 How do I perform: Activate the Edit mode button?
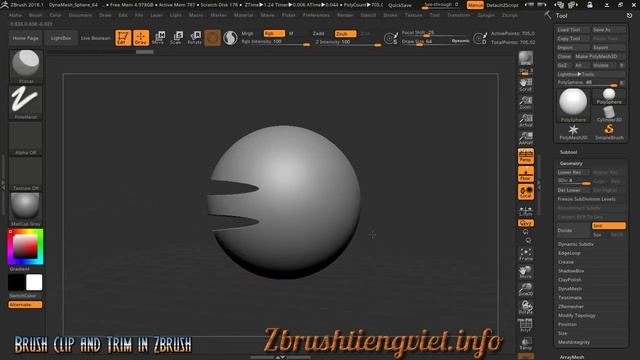[x=123, y=38]
